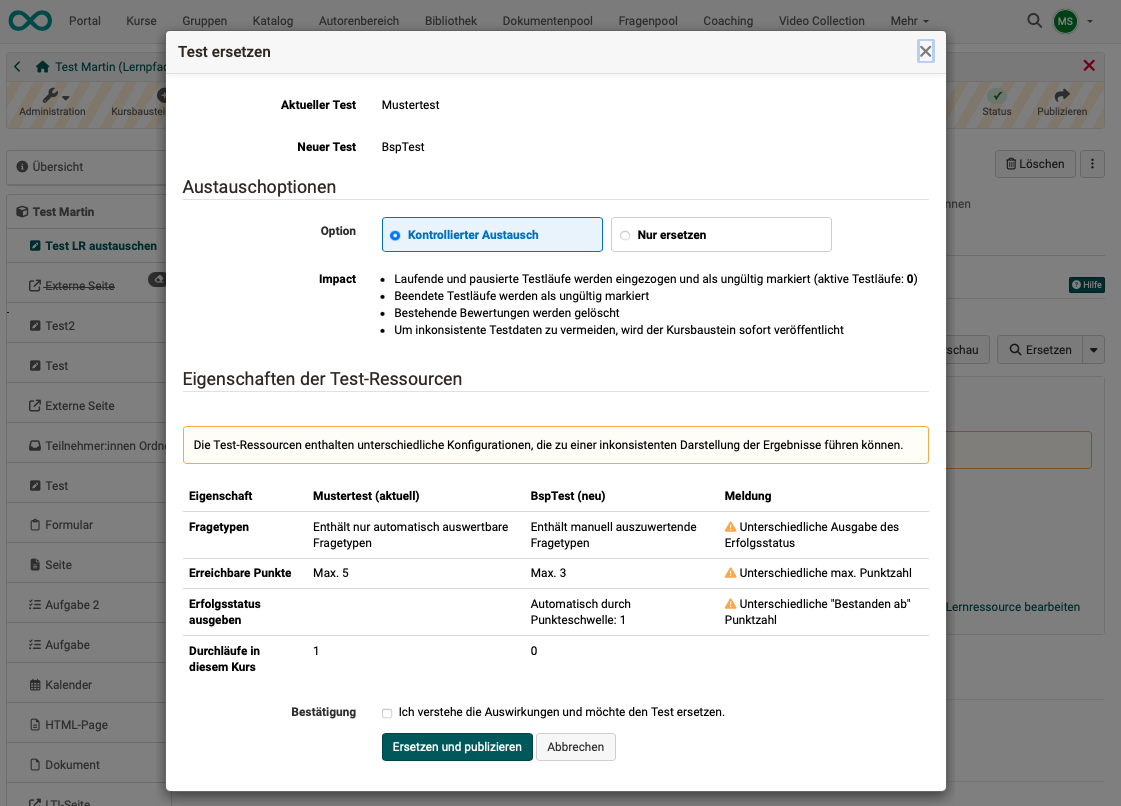Click the OpenOlat logo icon

pyautogui.click(x=29, y=19)
